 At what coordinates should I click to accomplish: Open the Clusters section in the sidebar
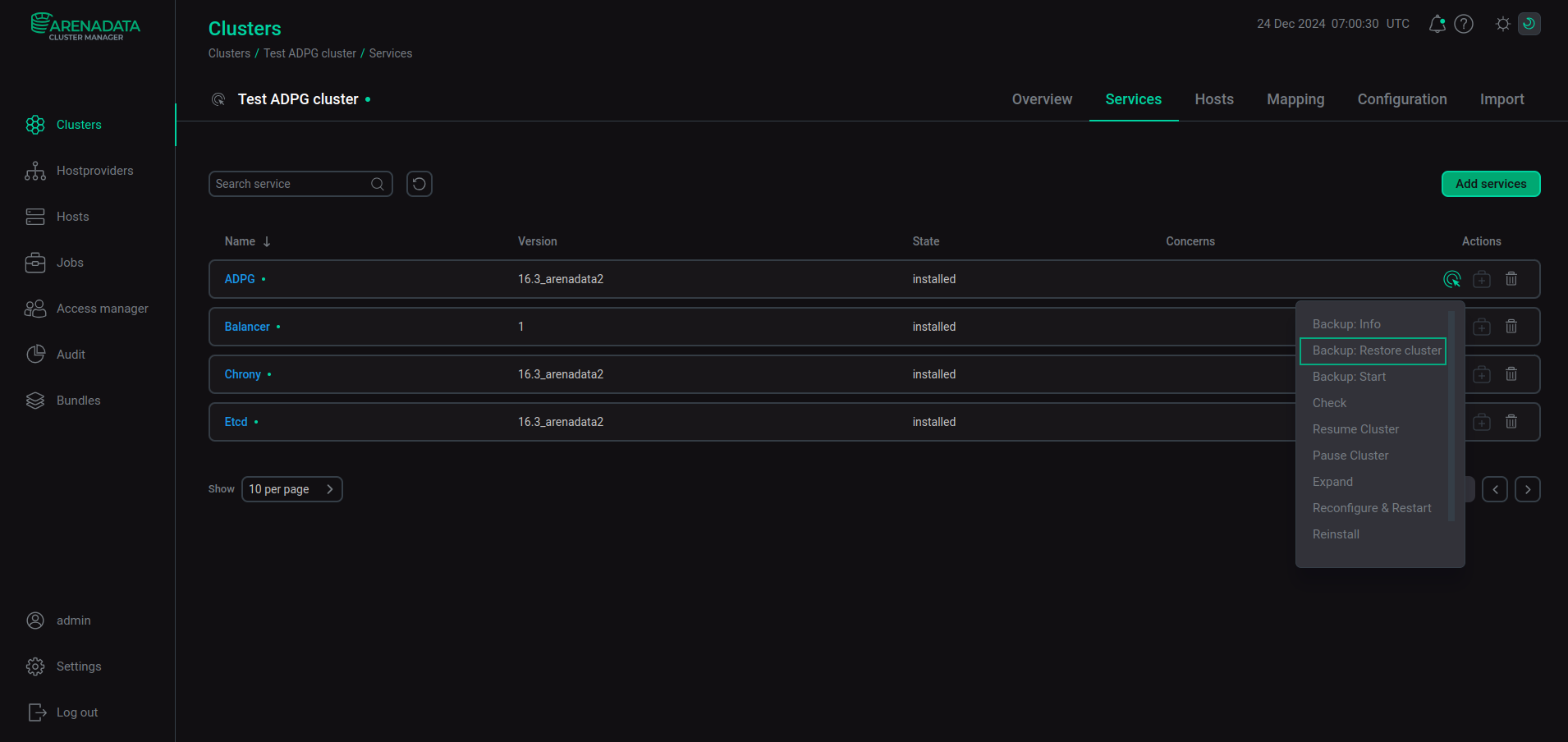[x=79, y=125]
